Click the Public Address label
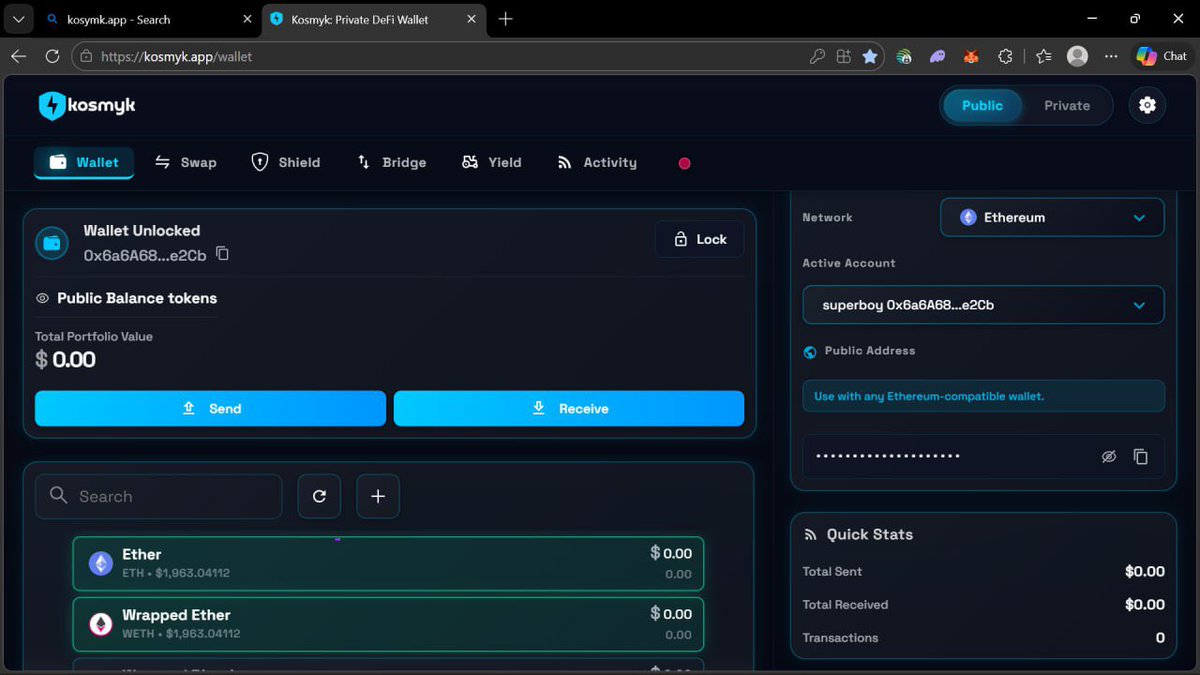This screenshot has width=1200, height=675. (x=869, y=351)
